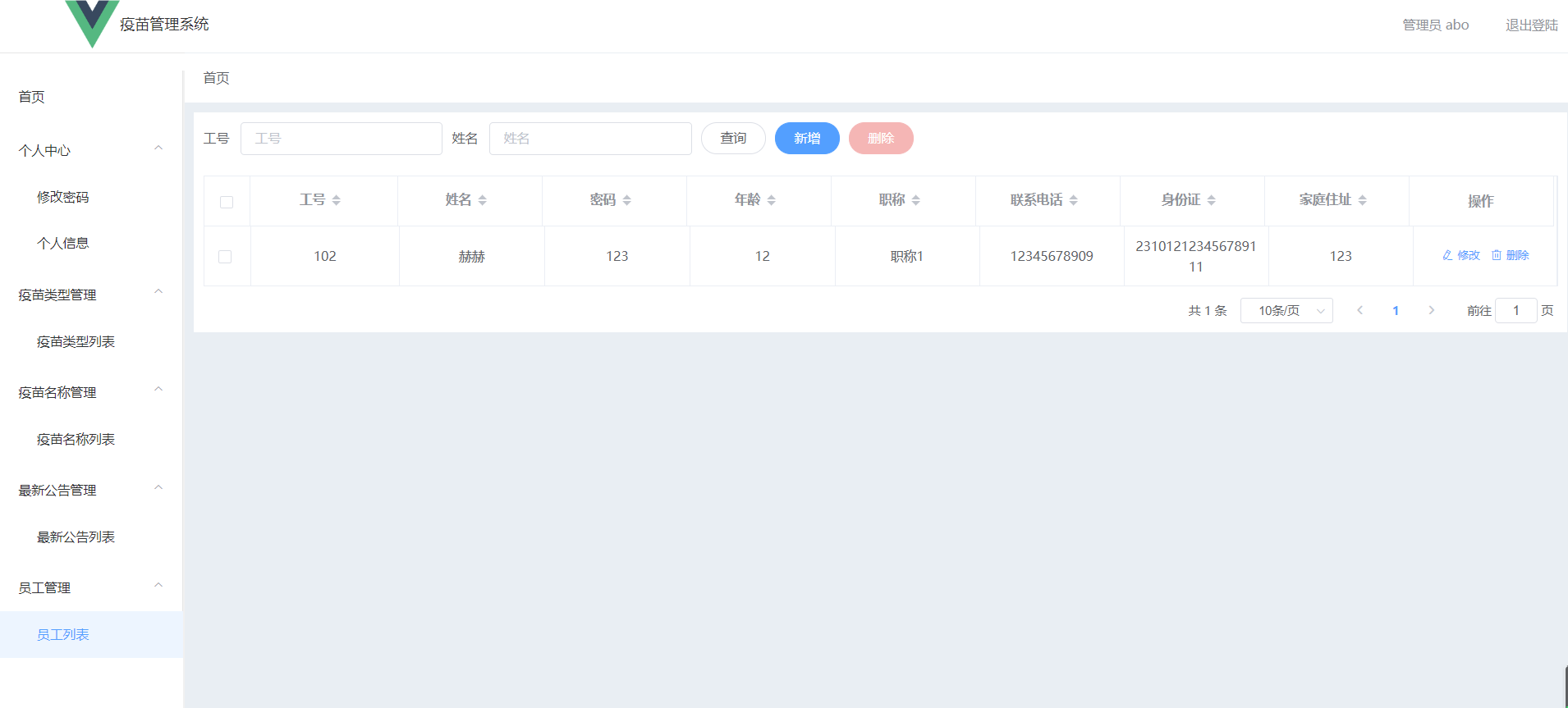Image resolution: width=1568 pixels, height=708 pixels.
Task: Sort table by 身份证 column arrows
Action: coord(1212,200)
